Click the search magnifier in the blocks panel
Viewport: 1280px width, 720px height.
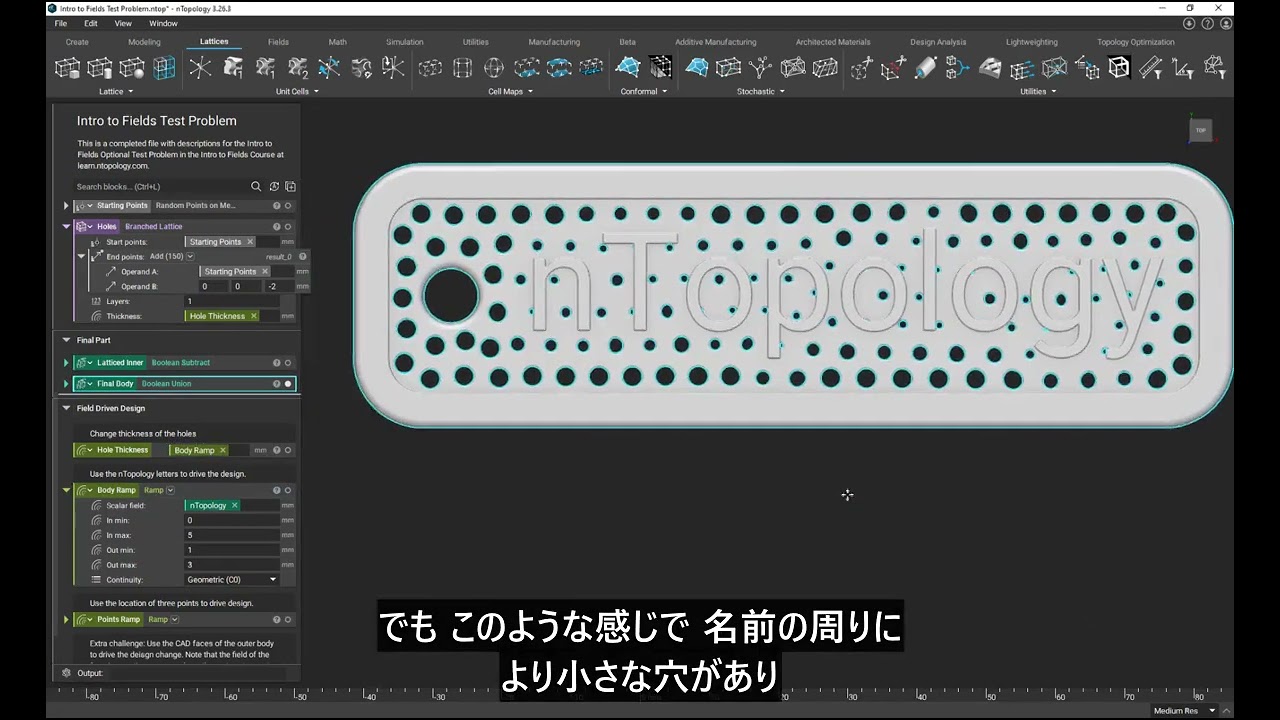256,186
